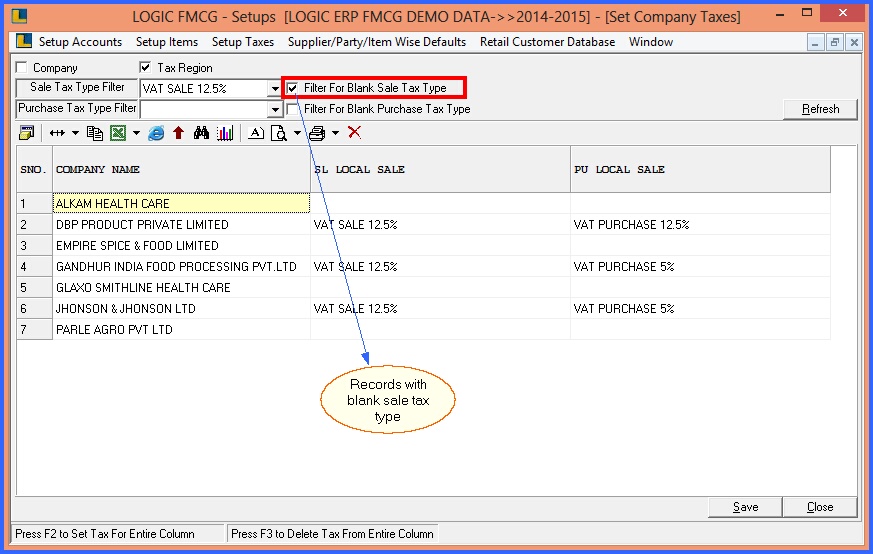Click VAT PURCHASE 12.5% cell for DBP PRODUCT
Image resolution: width=873 pixels, height=554 pixels.
[700, 224]
